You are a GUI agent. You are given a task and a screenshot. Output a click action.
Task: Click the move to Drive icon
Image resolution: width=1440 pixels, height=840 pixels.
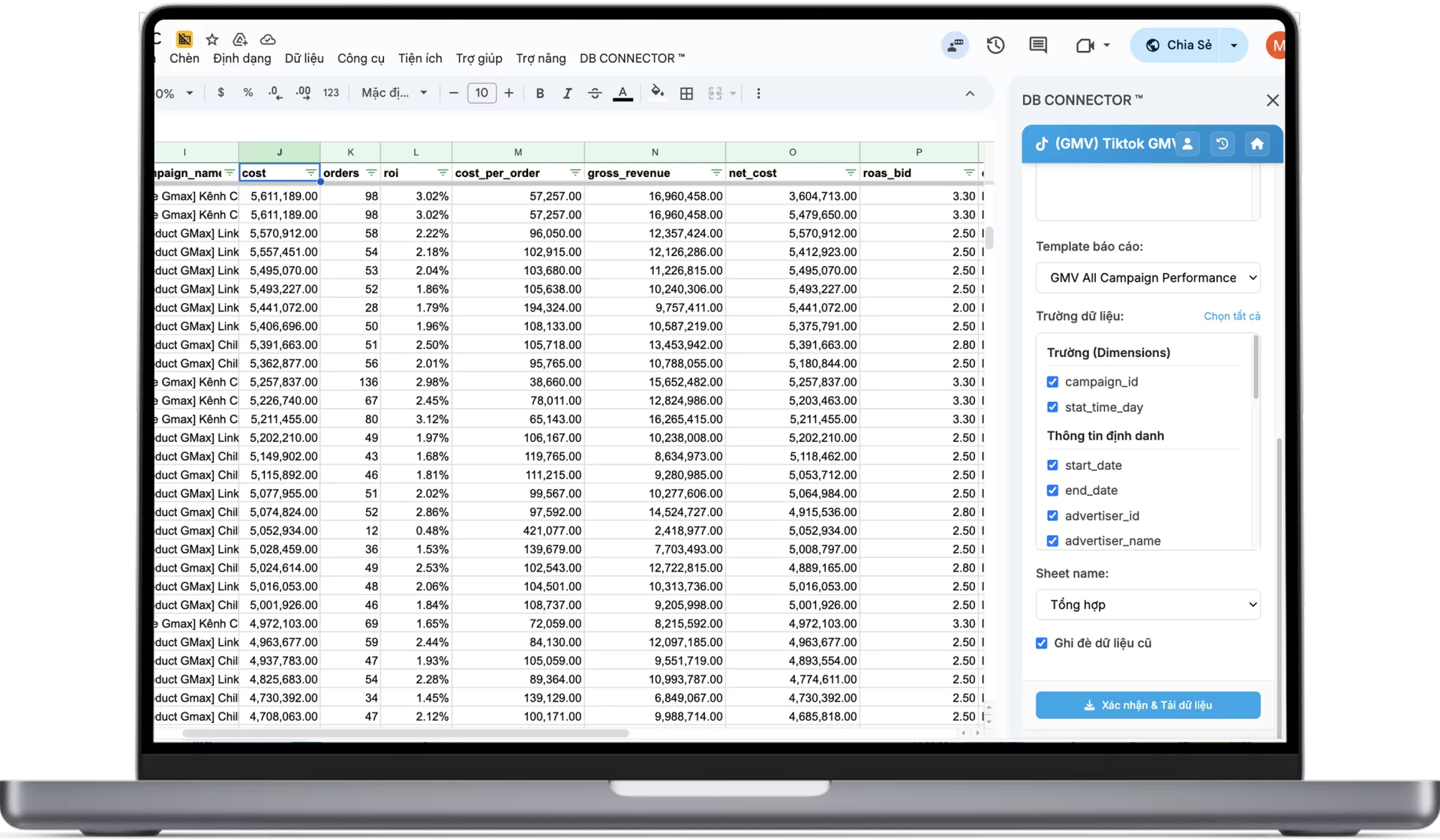(240, 39)
